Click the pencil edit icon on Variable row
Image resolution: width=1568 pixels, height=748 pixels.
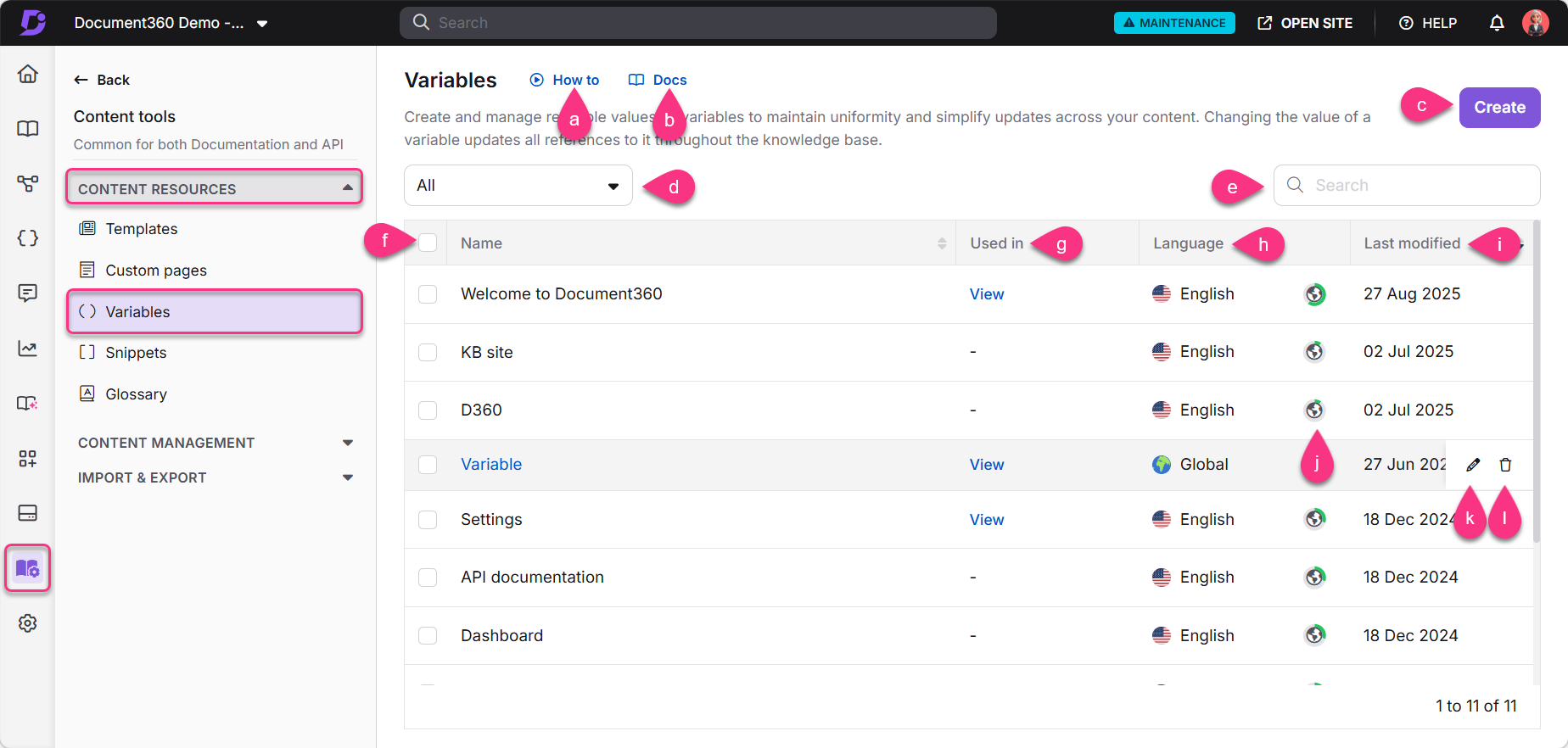pos(1473,465)
